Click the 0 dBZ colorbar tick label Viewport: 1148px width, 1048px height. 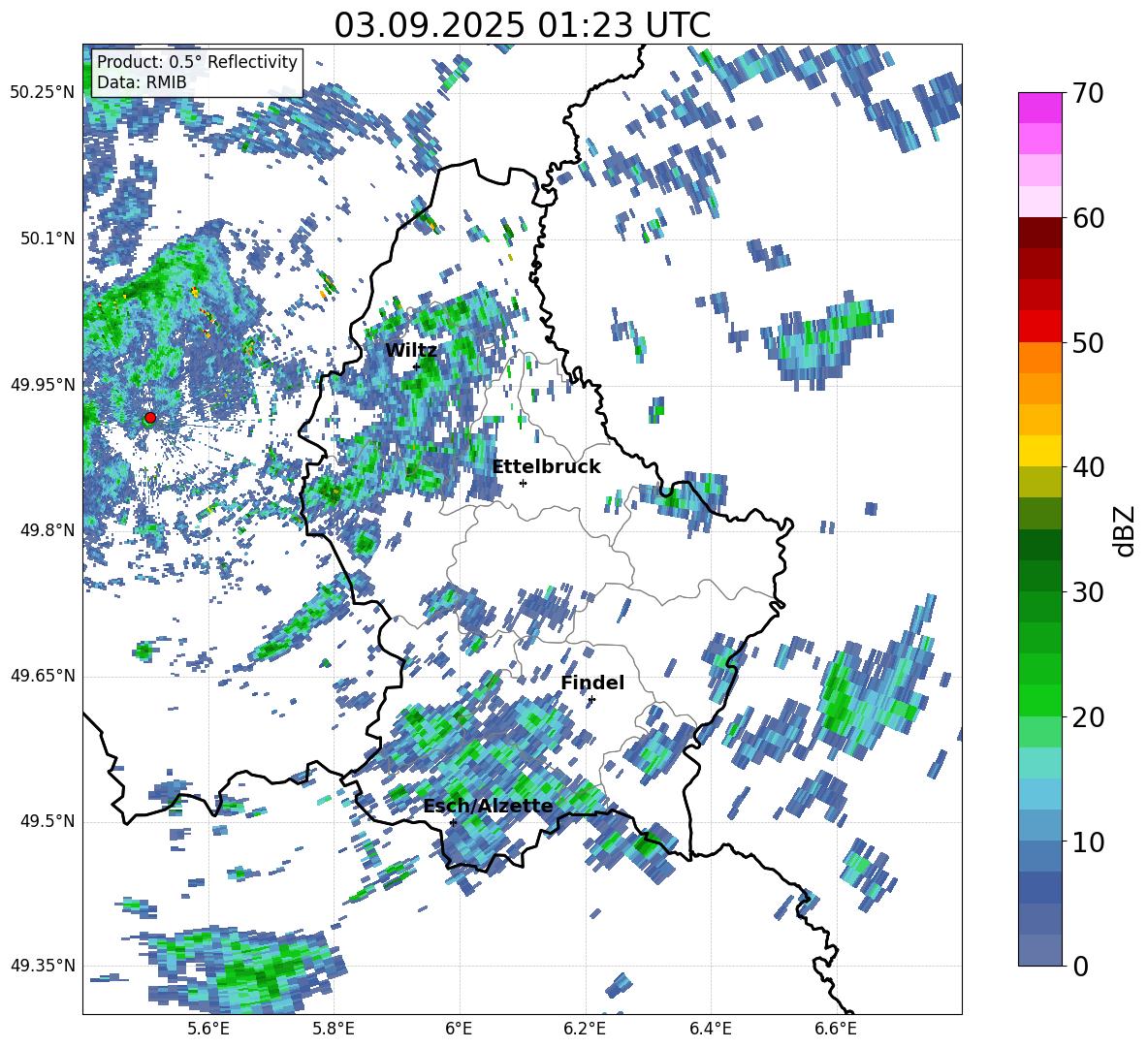[x=1080, y=966]
